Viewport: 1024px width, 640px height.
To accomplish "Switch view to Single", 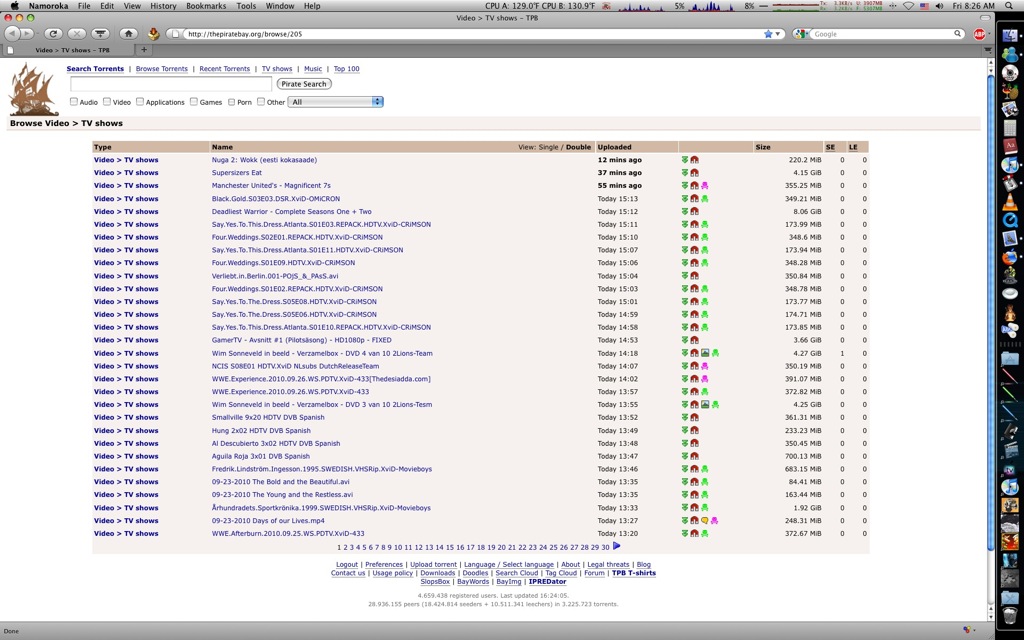I will [x=549, y=147].
